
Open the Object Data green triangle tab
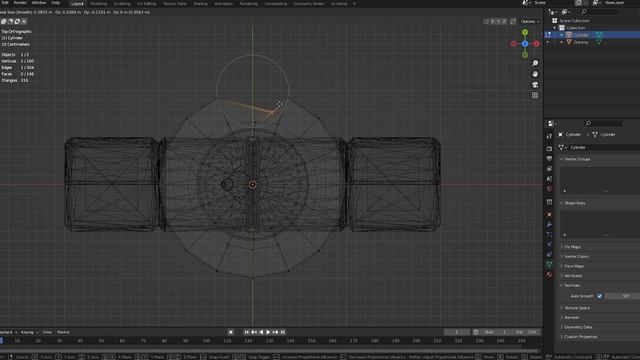[549, 264]
